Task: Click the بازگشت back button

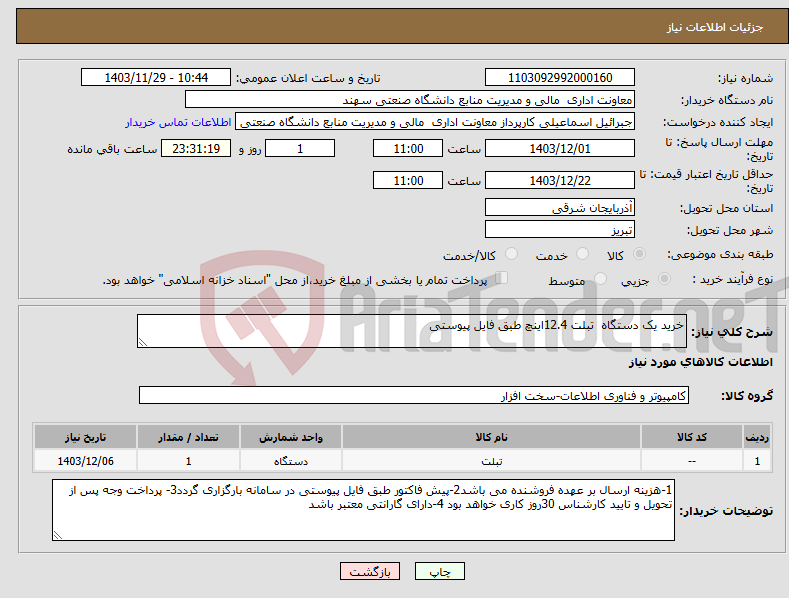Action: [370, 571]
